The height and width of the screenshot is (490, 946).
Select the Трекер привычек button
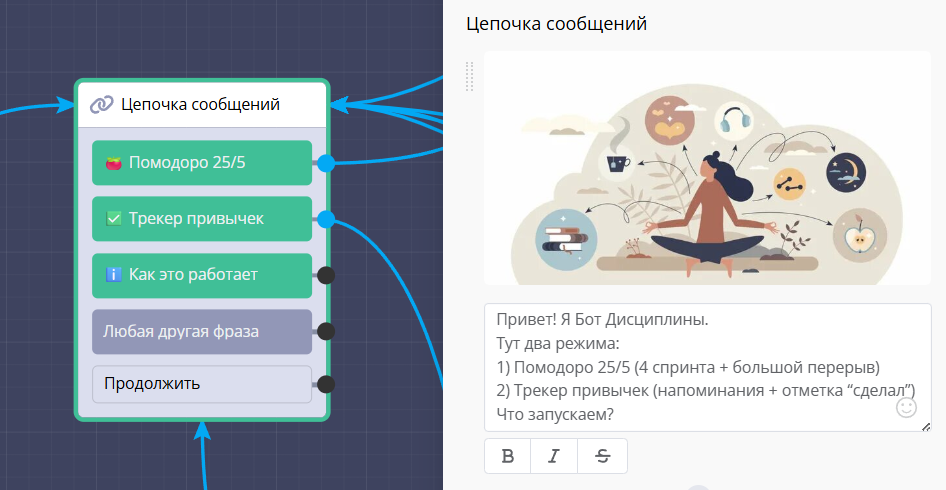pyautogui.click(x=202, y=218)
